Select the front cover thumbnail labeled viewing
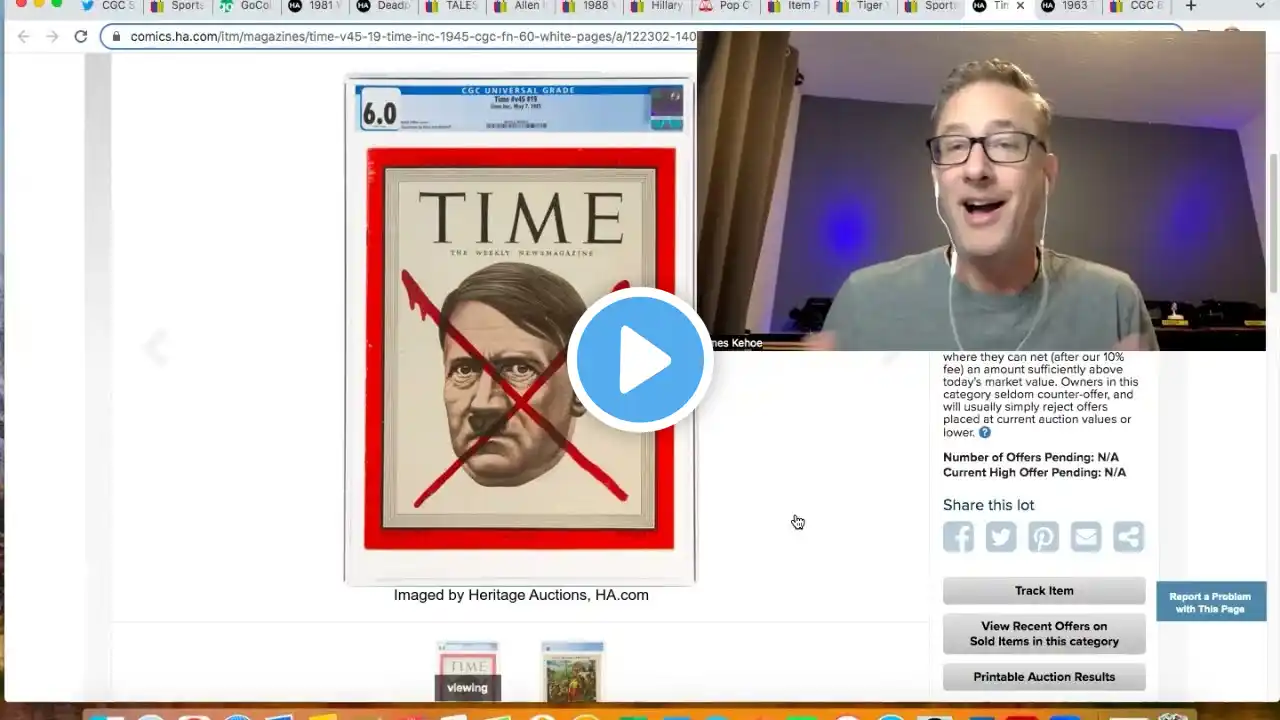The width and height of the screenshot is (1280, 720). (x=467, y=671)
